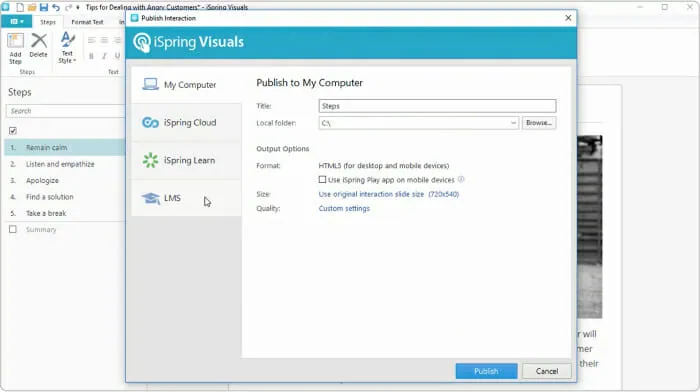Screen dimensions: 700x392
Task: Open the Custom settings quality link
Action: pos(344,209)
